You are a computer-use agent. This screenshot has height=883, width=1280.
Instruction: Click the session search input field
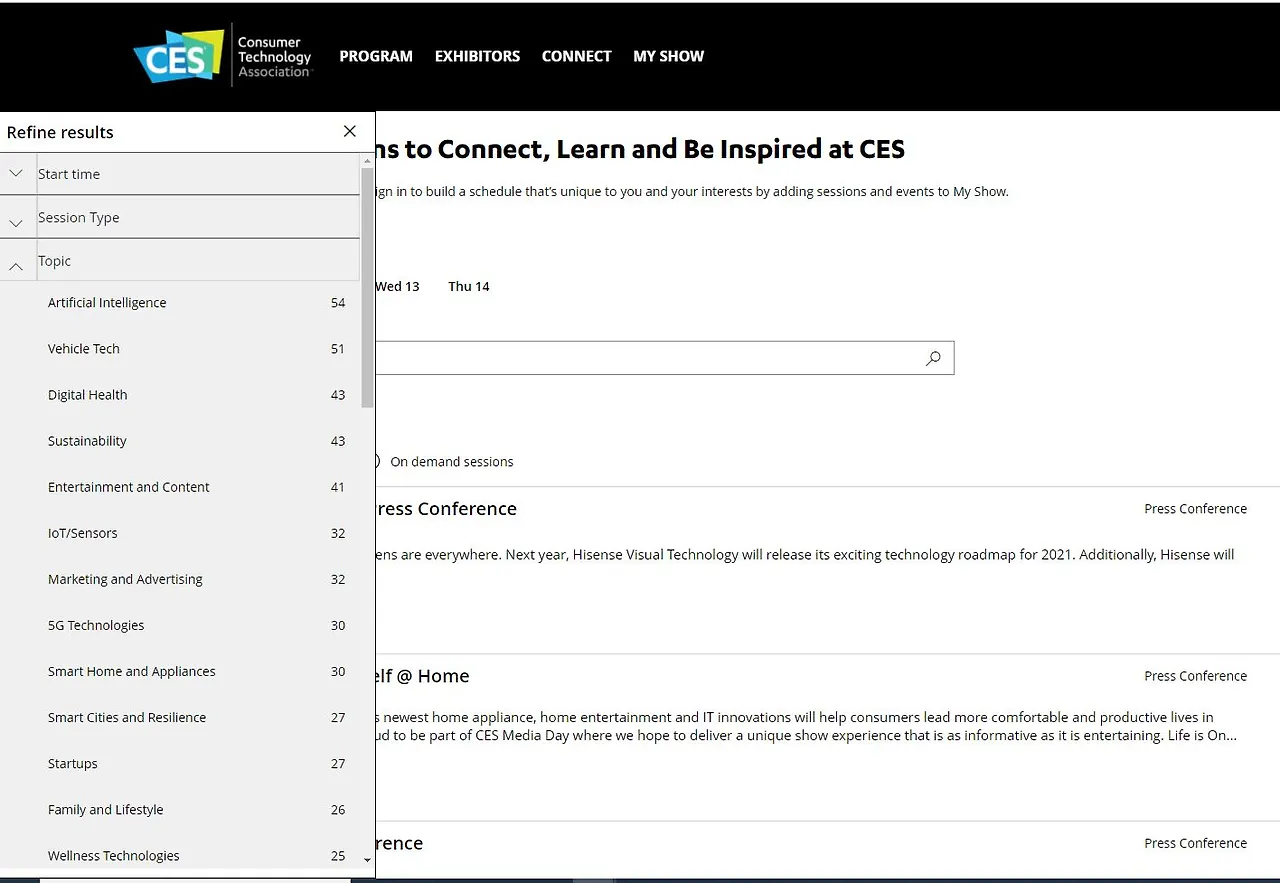point(665,358)
